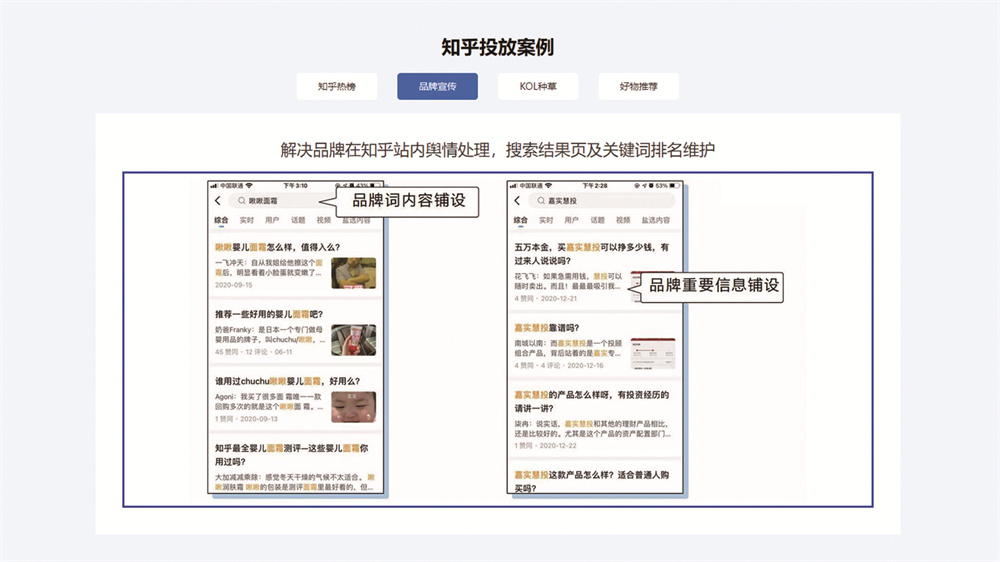This screenshot has height=562, width=1000.
Task: Click magnifier icon in 啾啾面霜 search bar
Action: pos(240,201)
